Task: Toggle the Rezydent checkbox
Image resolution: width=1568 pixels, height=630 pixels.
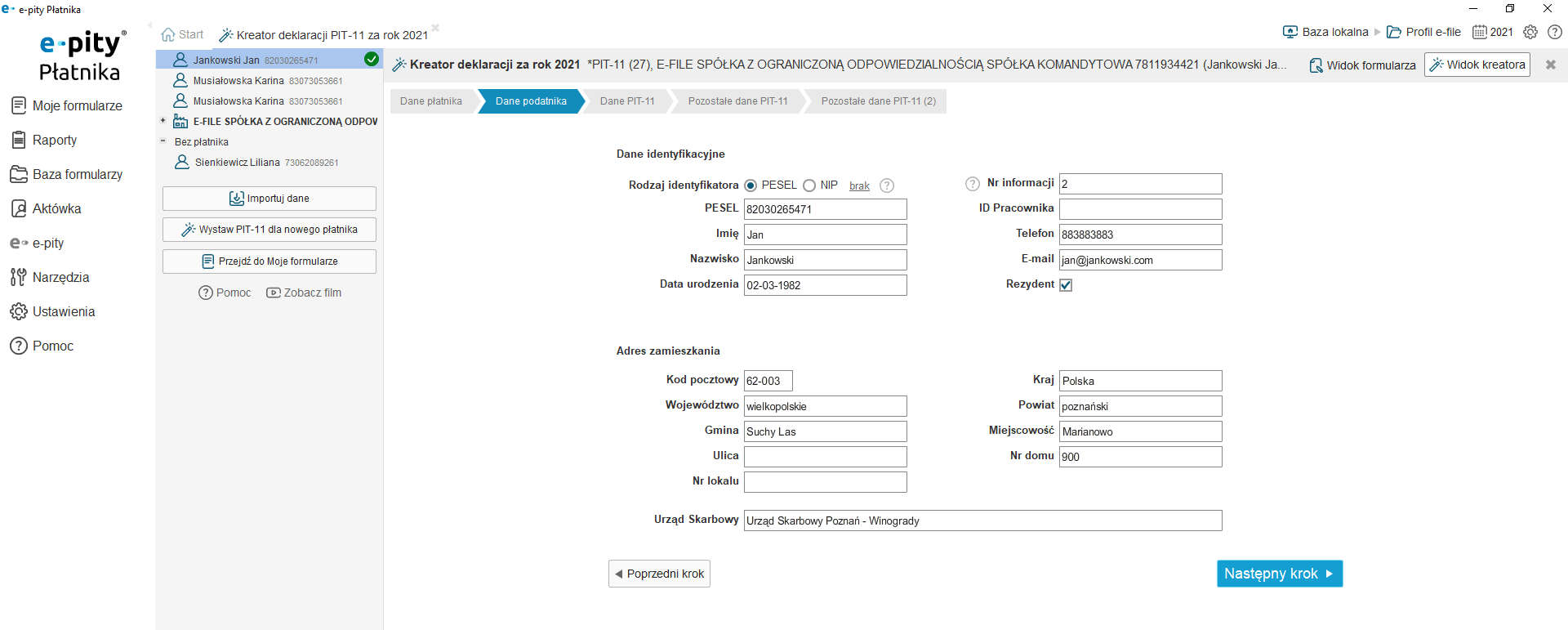Action: (1066, 285)
